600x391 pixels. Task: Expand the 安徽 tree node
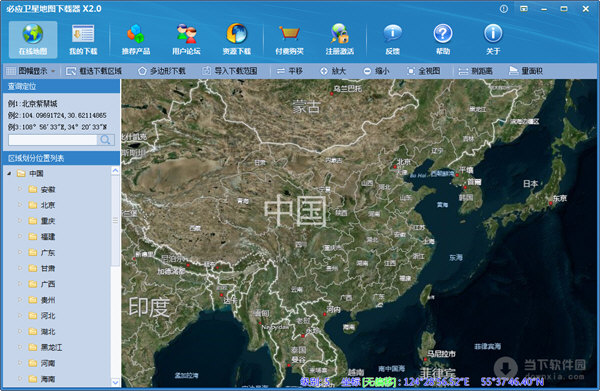click(20, 189)
